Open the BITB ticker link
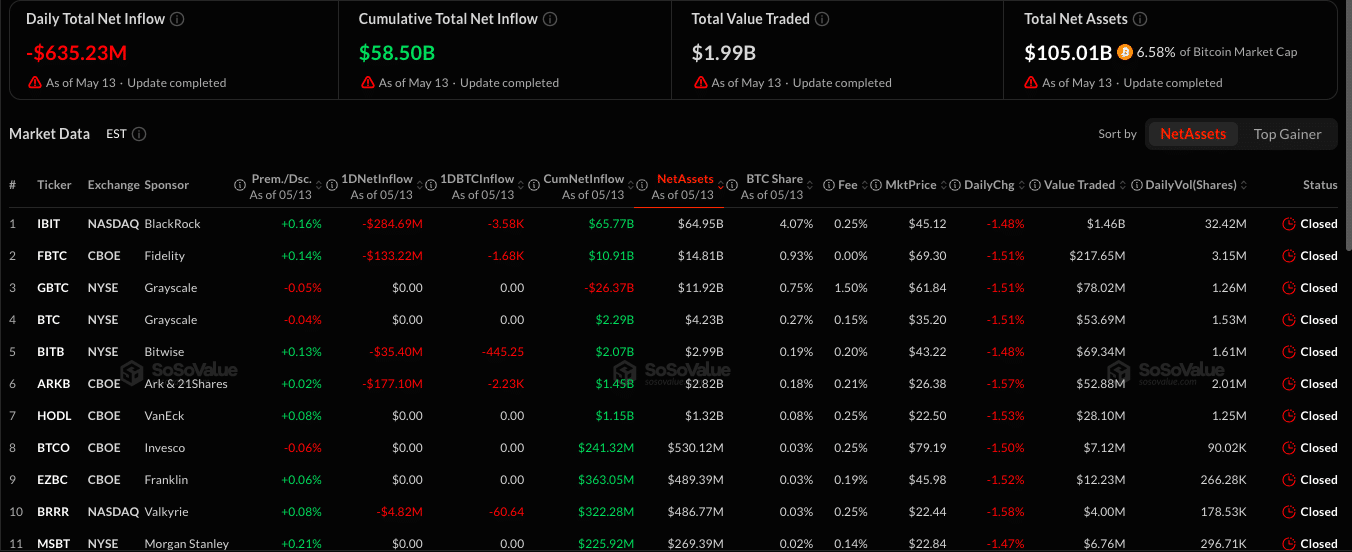The width and height of the screenshot is (1352, 552). 50,352
